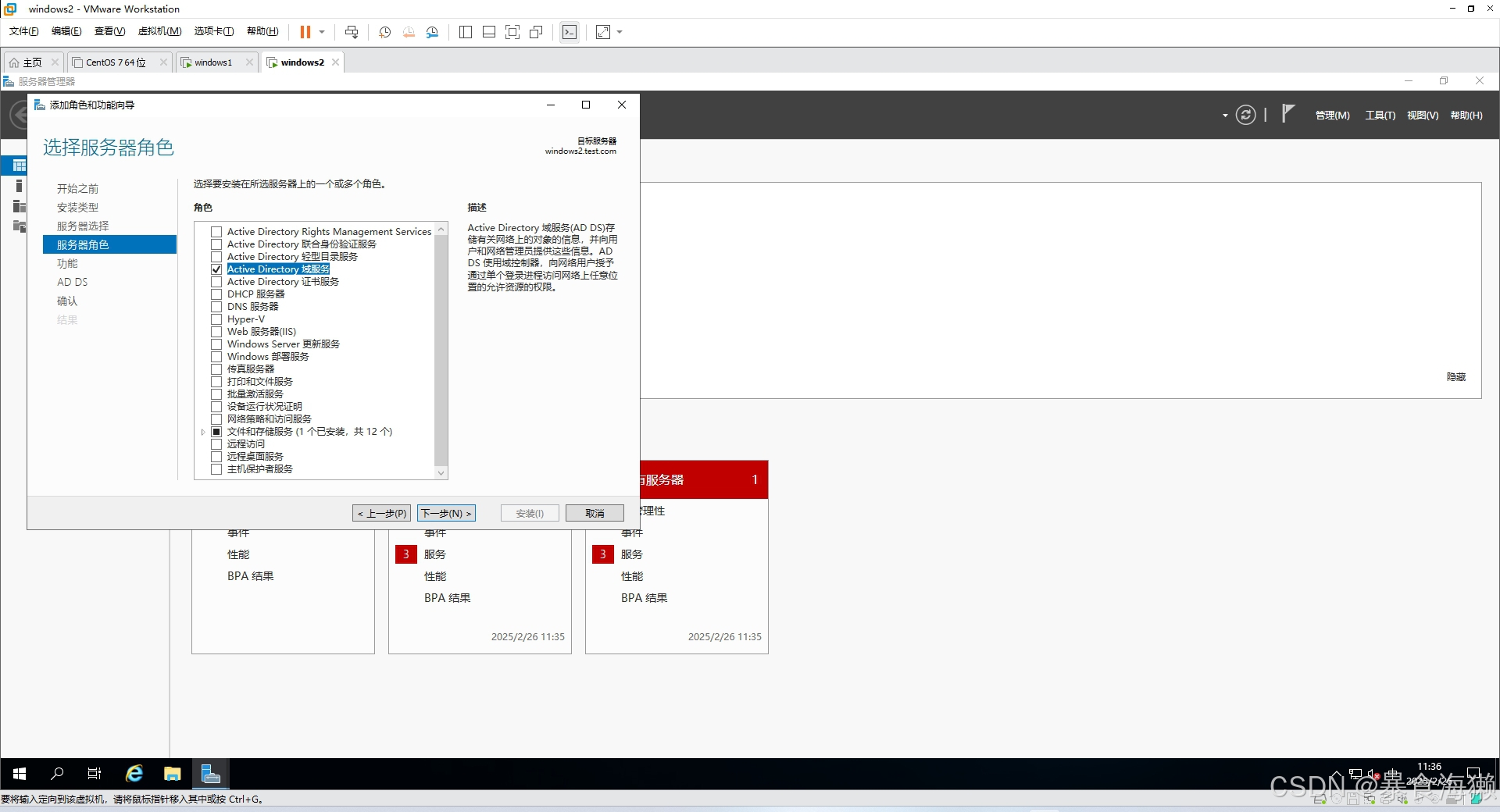Open the 虚拟机(M) menu
This screenshot has height=812, width=1500.
159,31
